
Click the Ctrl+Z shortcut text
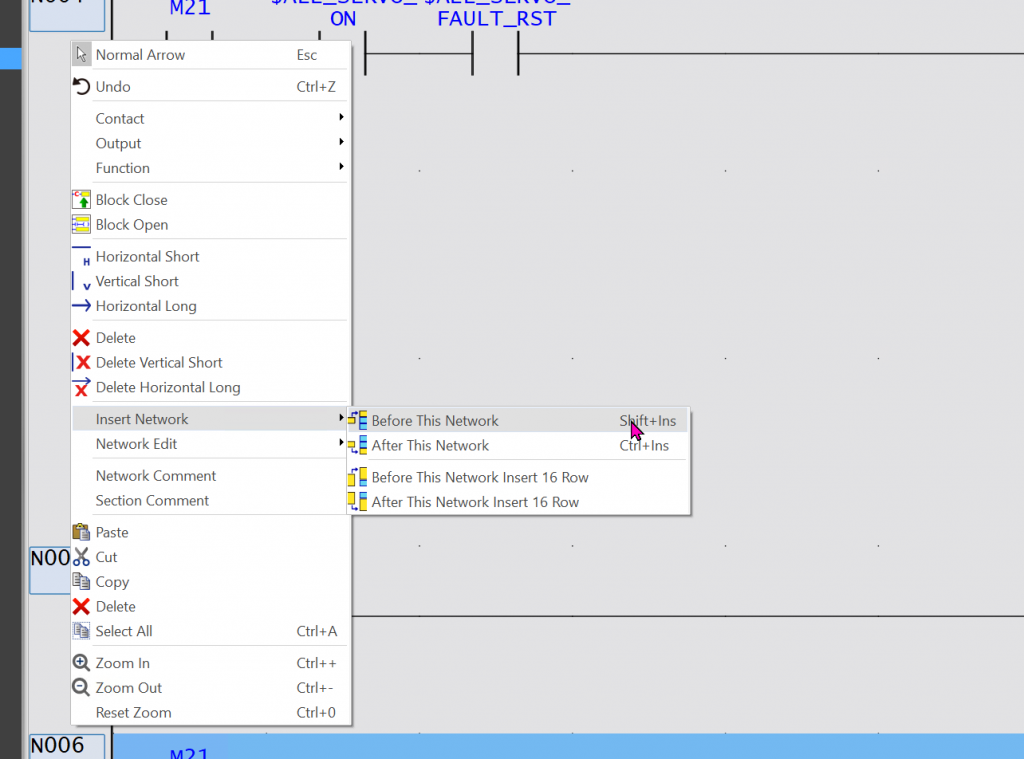[x=316, y=86]
